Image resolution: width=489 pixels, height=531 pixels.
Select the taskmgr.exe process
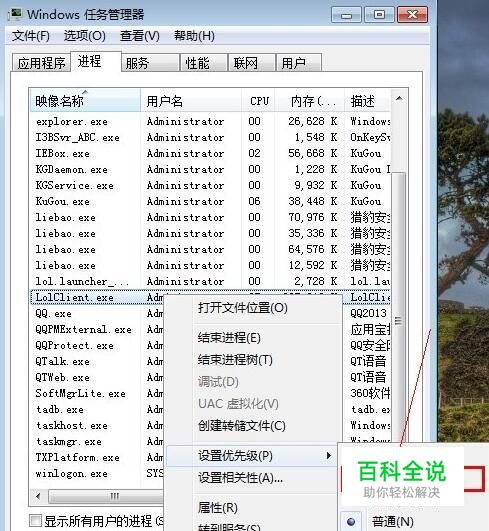coord(97,441)
